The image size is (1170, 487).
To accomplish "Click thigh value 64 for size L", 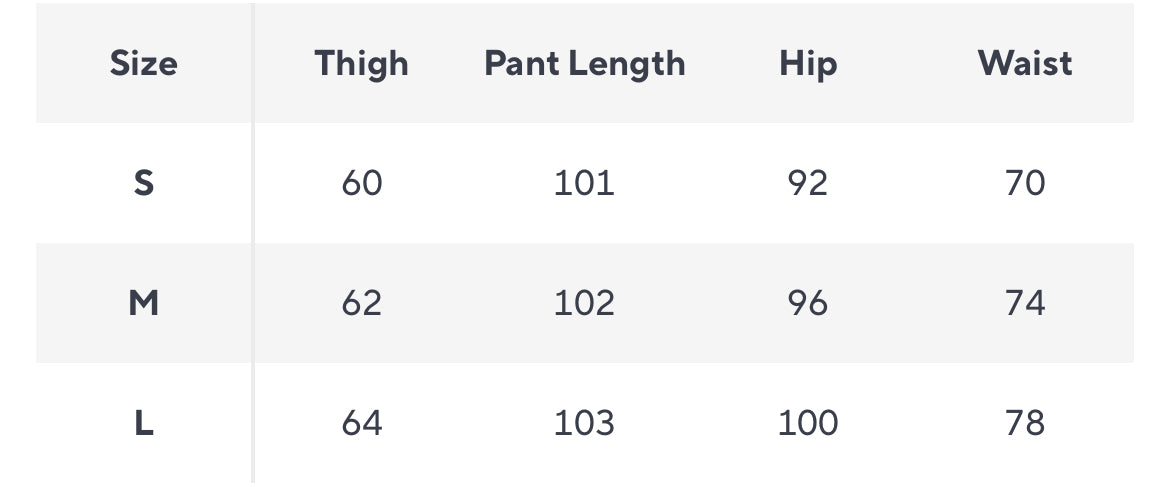I will click(x=361, y=424).
